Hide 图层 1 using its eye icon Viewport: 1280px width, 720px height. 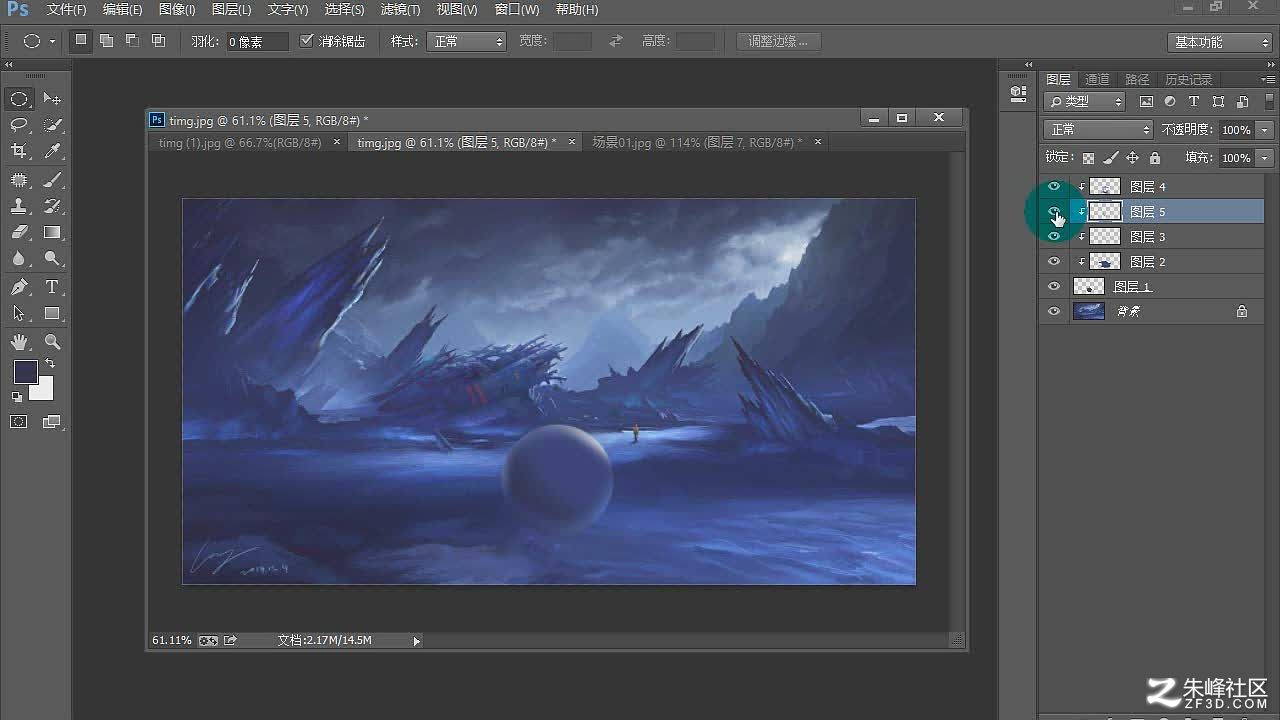click(x=1053, y=286)
